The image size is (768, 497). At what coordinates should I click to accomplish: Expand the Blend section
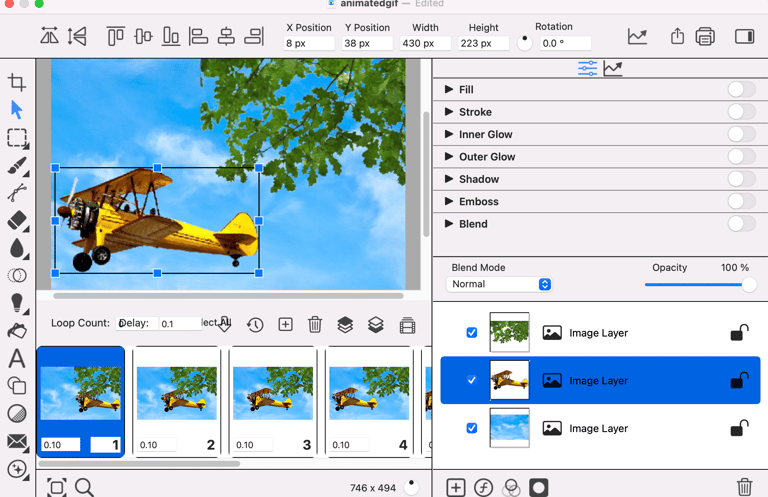(449, 224)
